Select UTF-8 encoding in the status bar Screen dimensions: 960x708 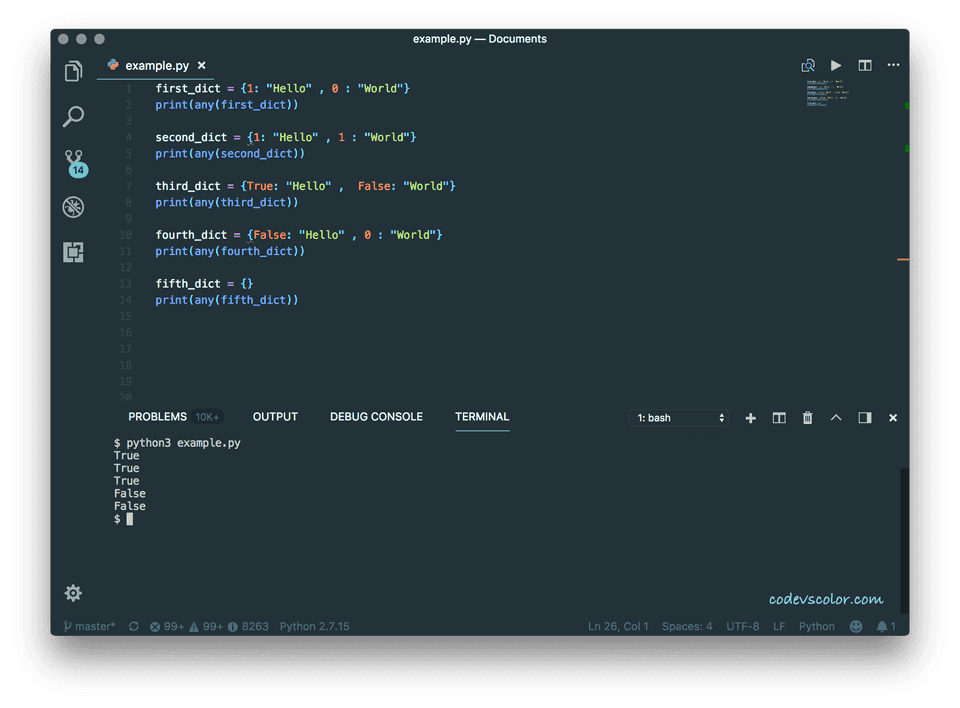742,626
